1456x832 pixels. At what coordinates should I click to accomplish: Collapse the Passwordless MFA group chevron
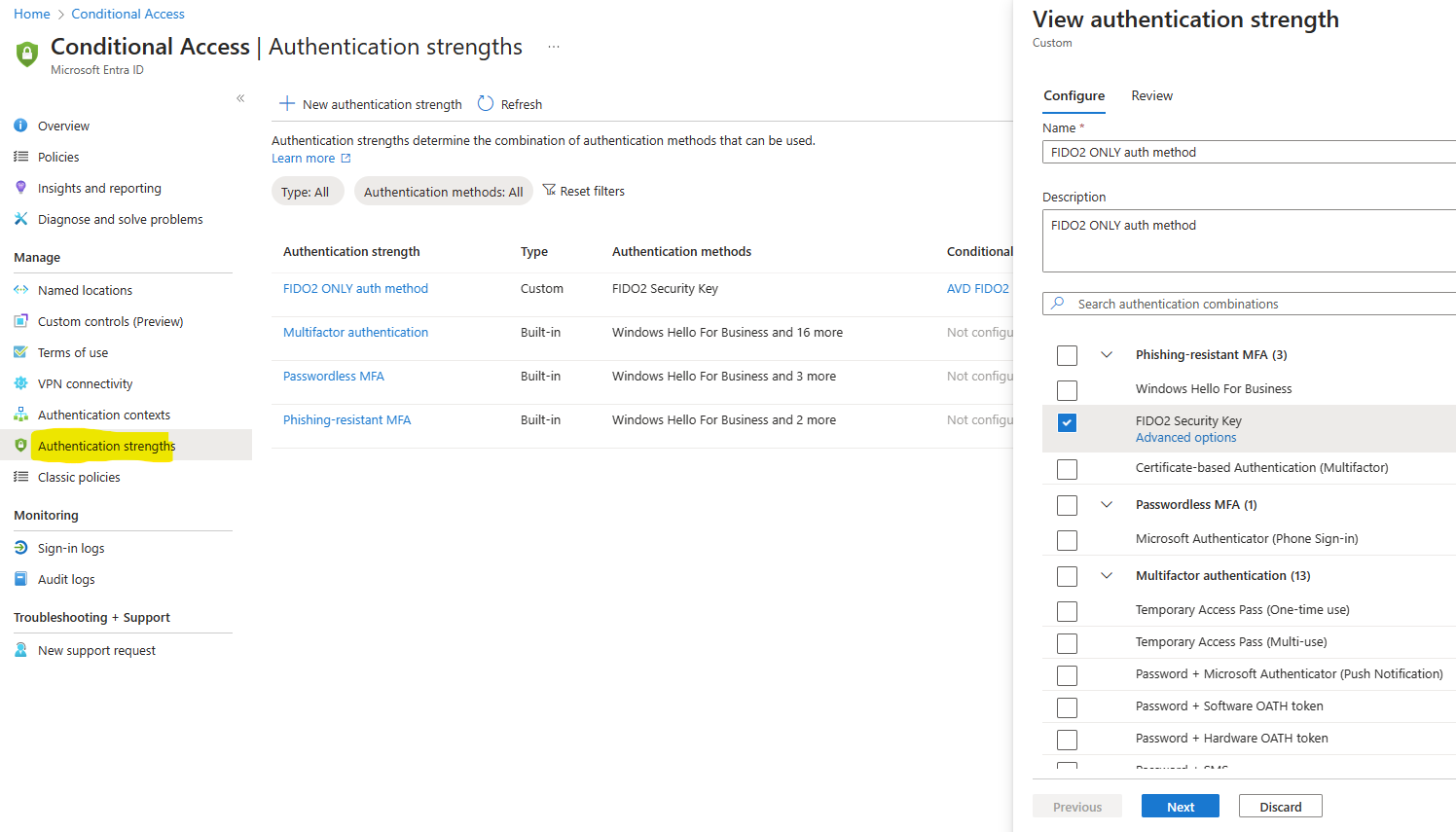1107,505
